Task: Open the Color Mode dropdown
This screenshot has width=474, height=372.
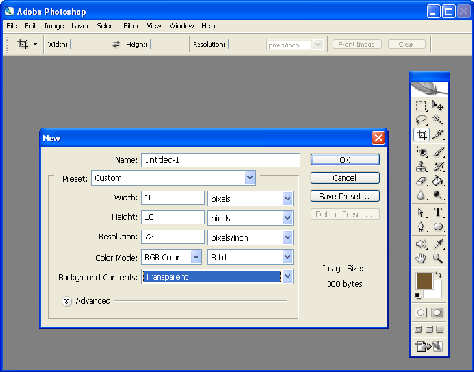Action: click(196, 257)
